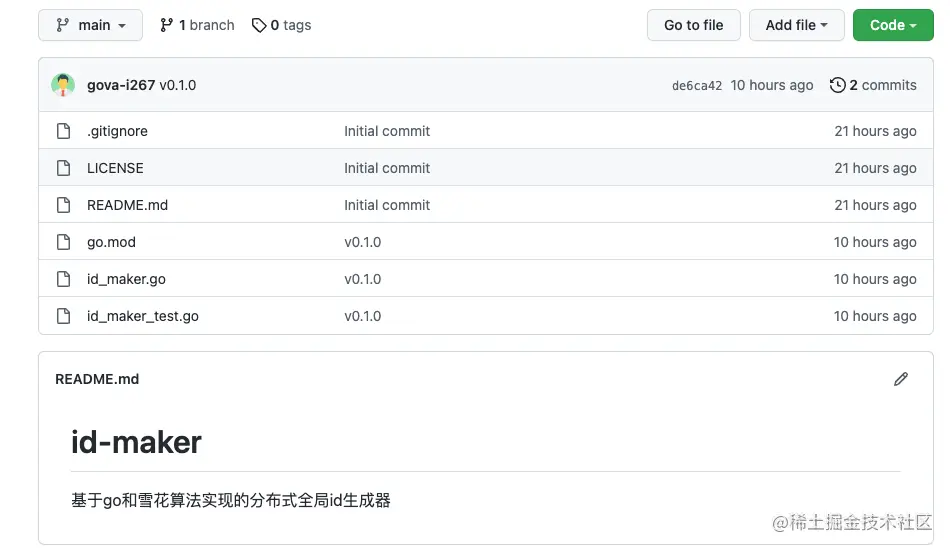
Task: Click the file icon for go.mod
Action: pos(64,242)
